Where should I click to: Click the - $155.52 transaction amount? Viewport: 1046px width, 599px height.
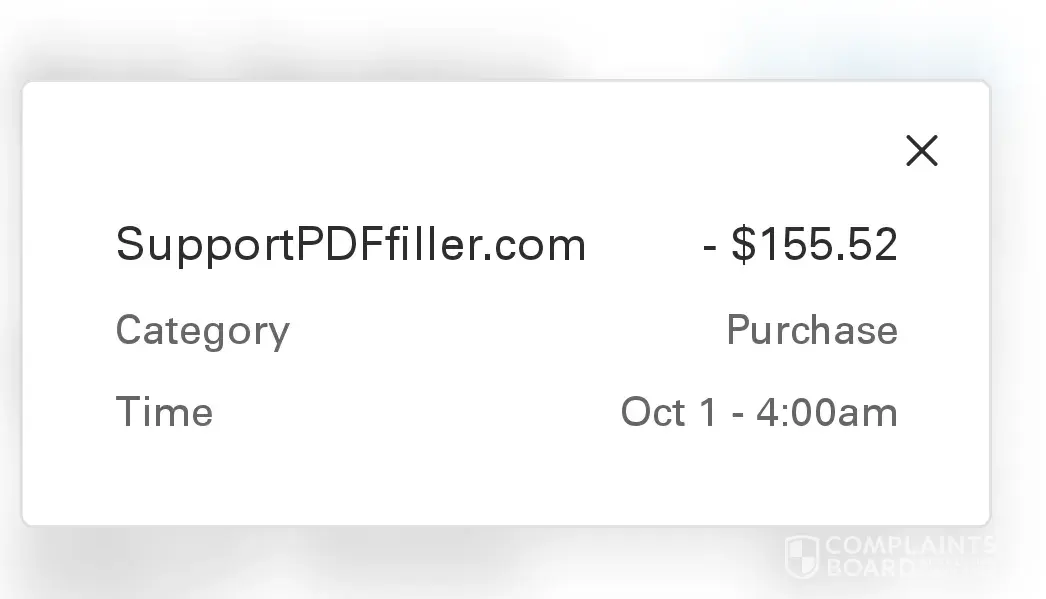(800, 245)
